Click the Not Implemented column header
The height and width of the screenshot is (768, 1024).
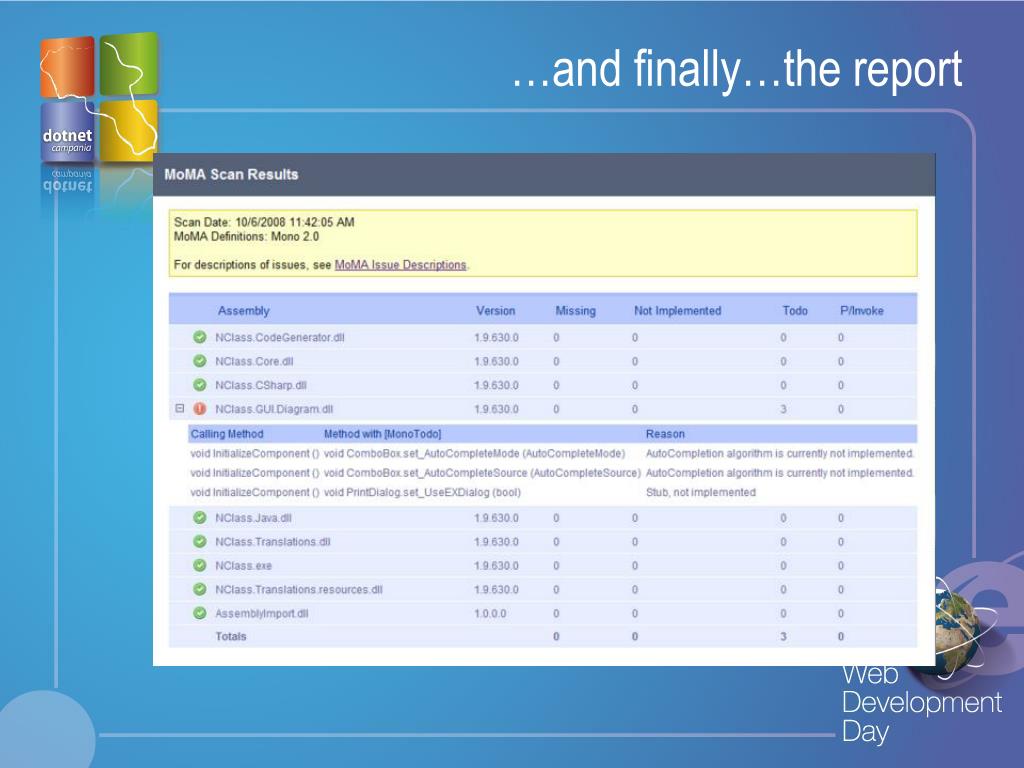[x=677, y=311]
